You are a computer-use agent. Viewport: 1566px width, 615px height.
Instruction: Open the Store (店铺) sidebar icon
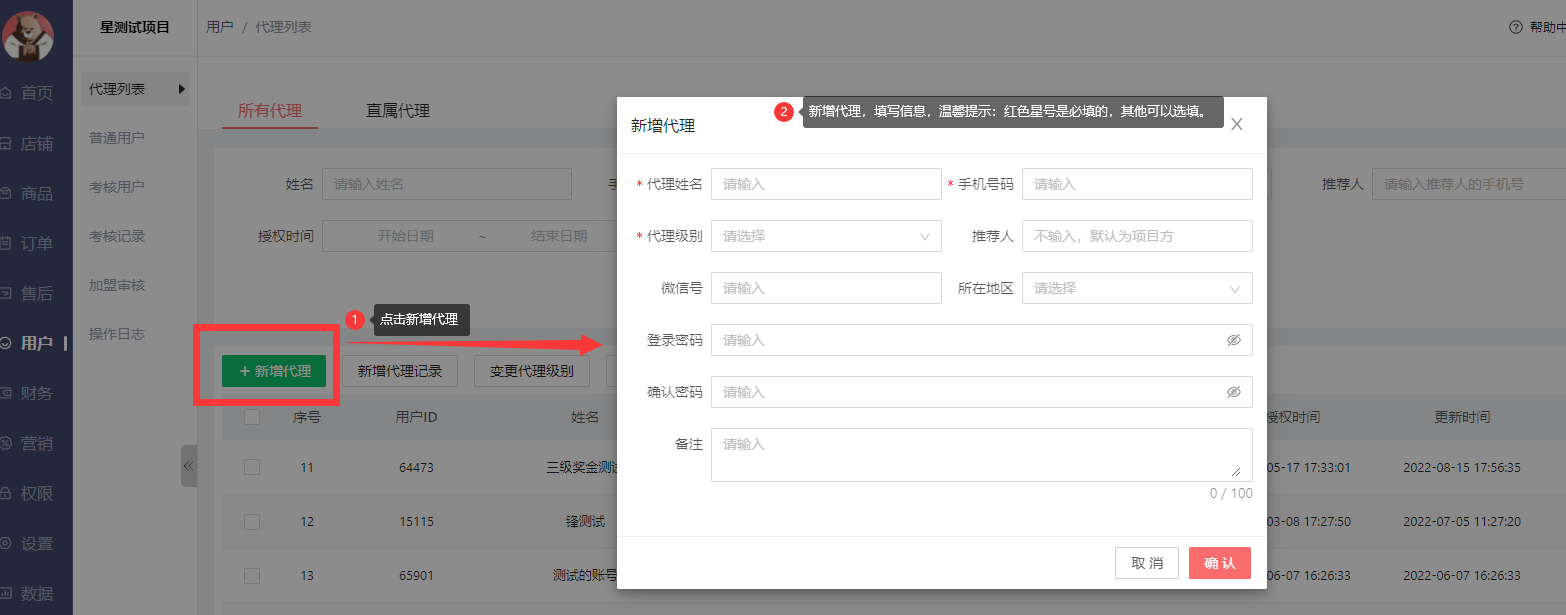(x=6, y=143)
